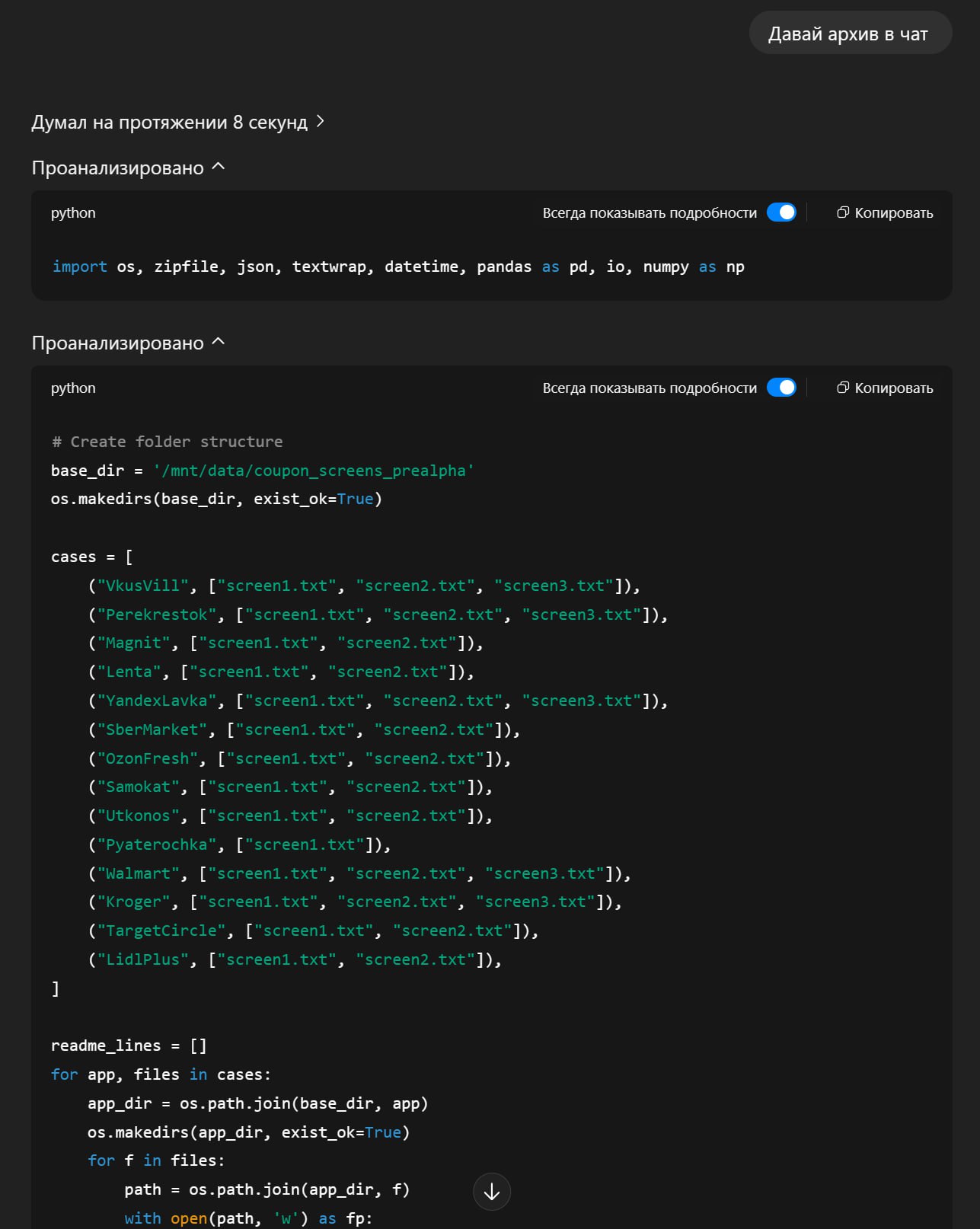Click 'Всегда показывать подробности' label in first block
The height and width of the screenshot is (1229, 980).
650,213
